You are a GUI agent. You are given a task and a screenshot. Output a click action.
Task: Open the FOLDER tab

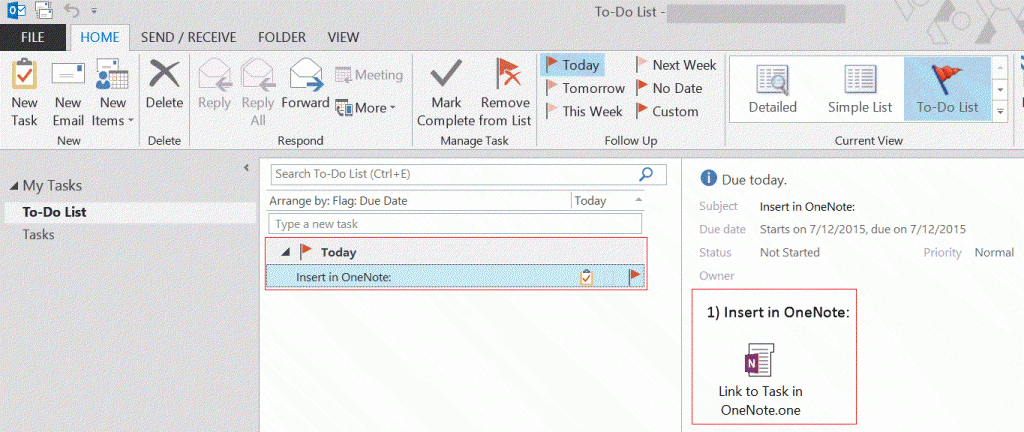click(x=281, y=37)
